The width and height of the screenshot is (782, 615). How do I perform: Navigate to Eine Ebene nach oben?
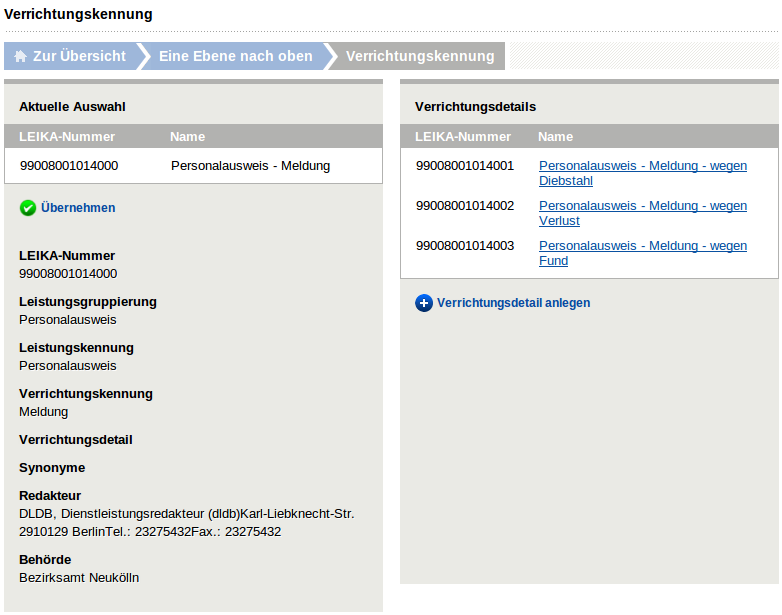click(x=235, y=56)
